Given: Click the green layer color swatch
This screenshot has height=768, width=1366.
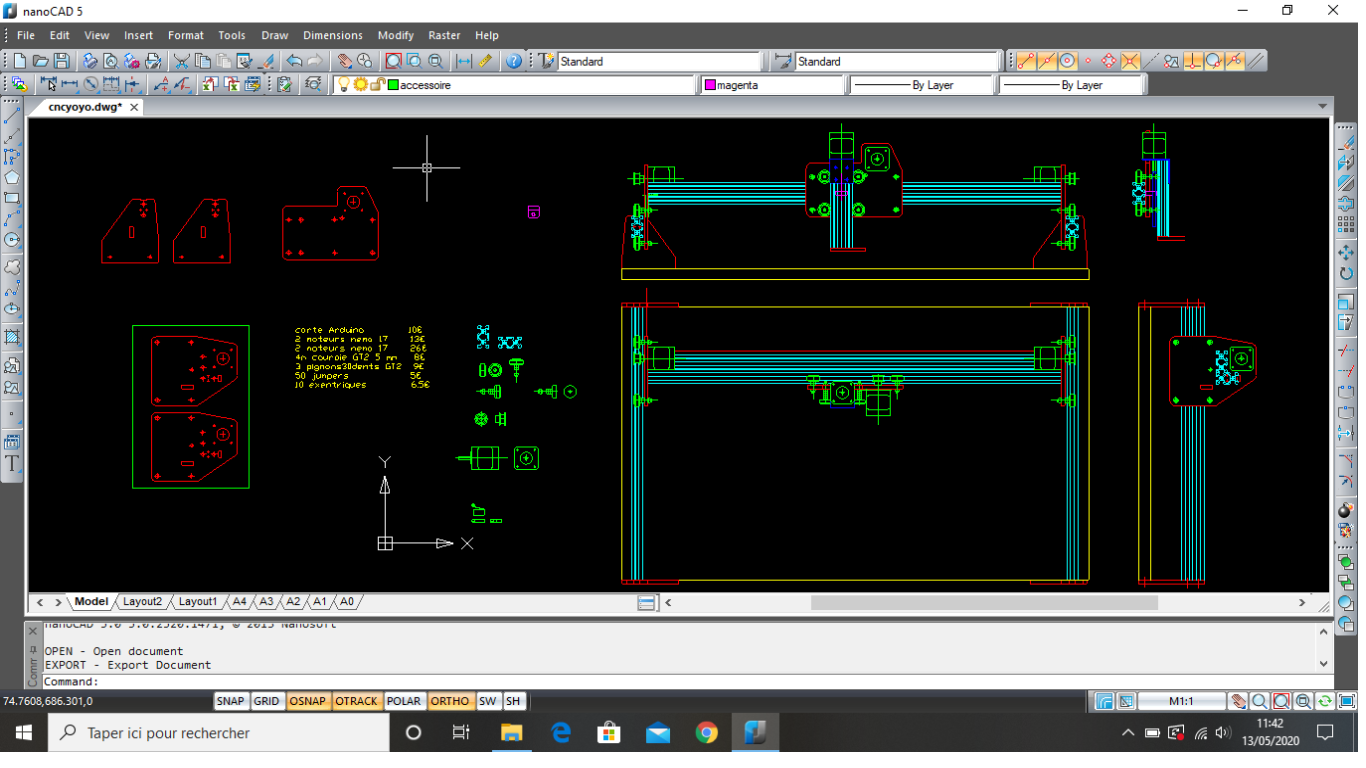Looking at the screenshot, I should pos(394,85).
